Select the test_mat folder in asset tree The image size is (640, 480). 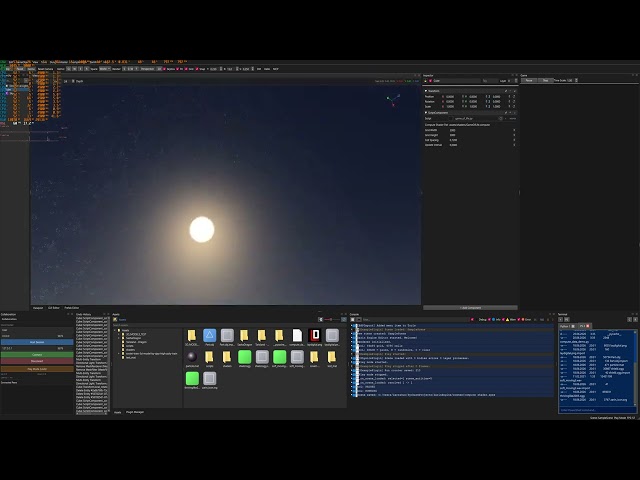click(131, 357)
